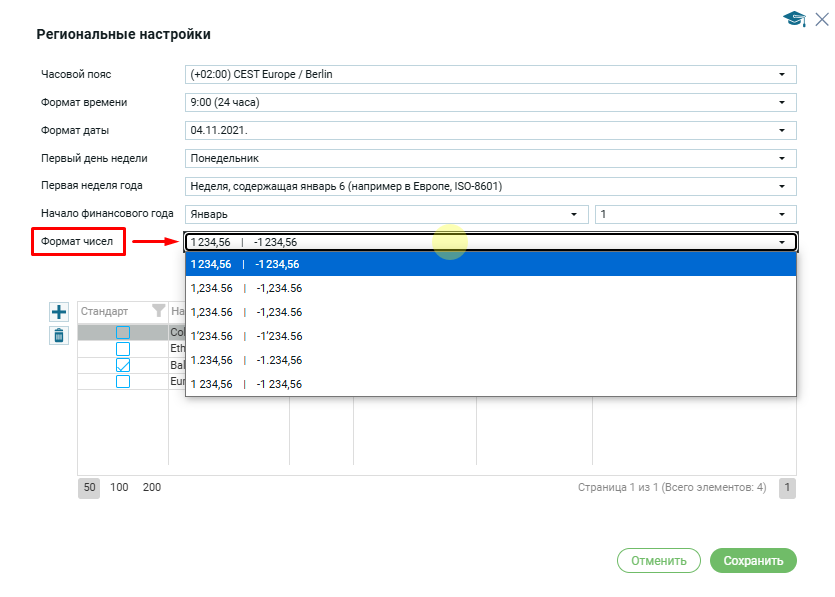Viewport: 835px width, 597px height.
Task: Check the Стандарт checkbox in the second row
Action: 123,349
